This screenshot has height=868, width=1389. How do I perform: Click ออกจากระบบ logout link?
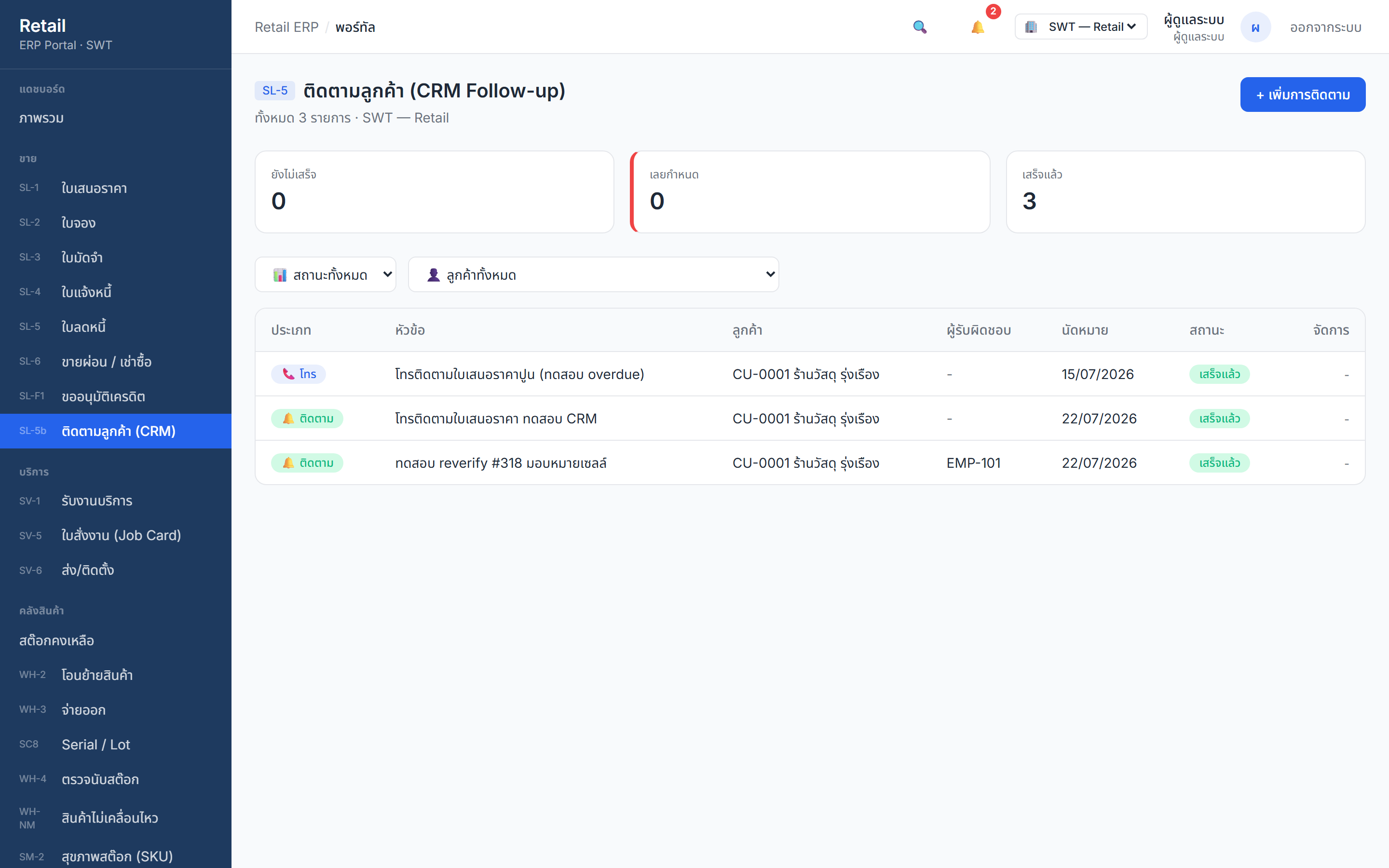[1325, 27]
